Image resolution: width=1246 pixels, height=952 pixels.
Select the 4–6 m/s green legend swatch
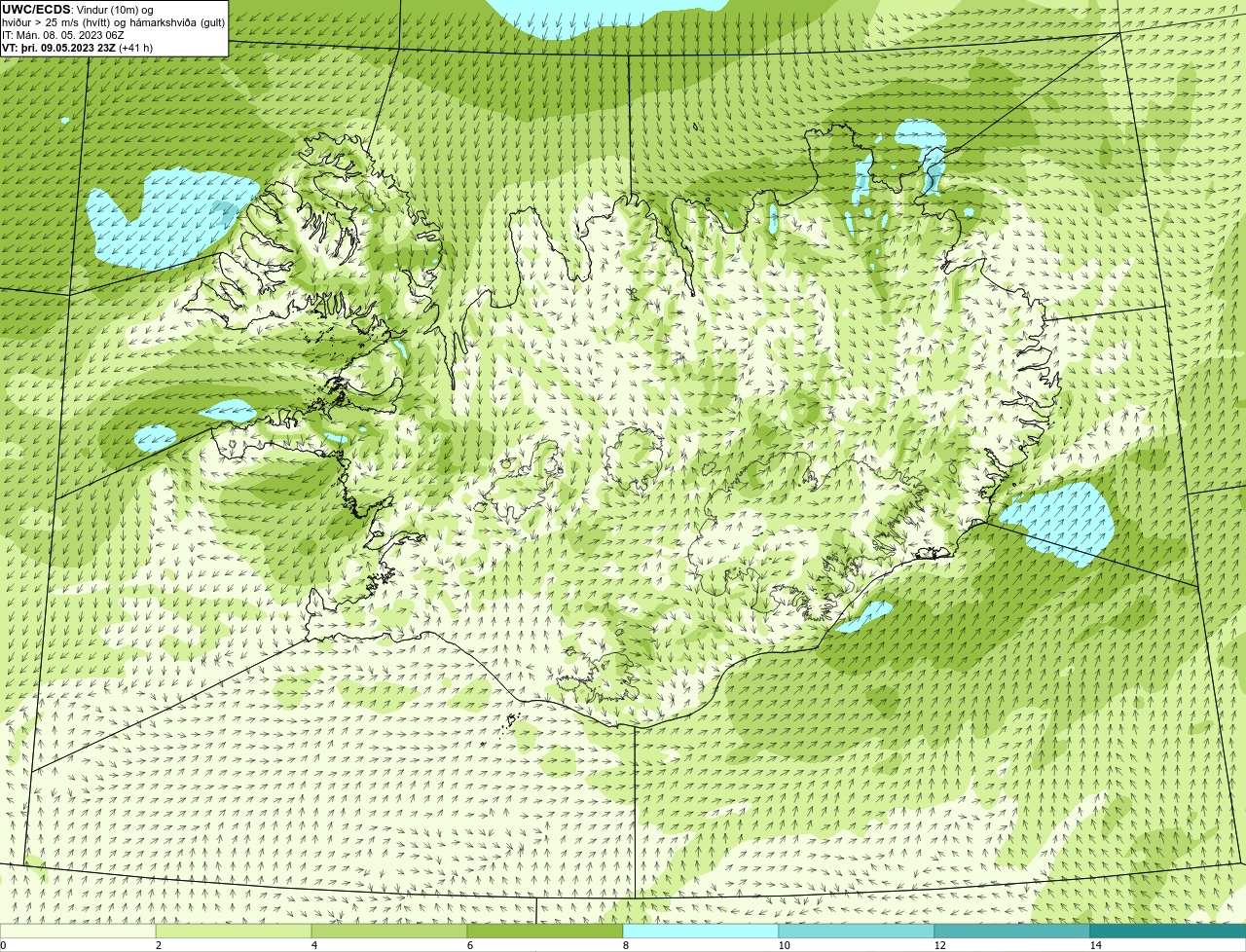(389, 931)
